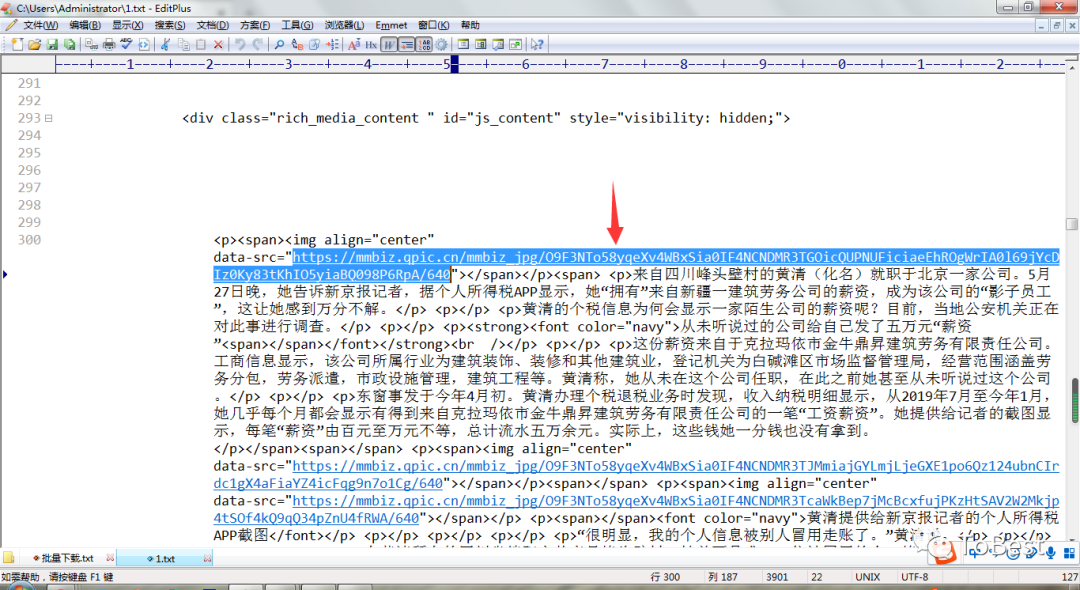Image resolution: width=1080 pixels, height=590 pixels.
Task: Create a new document from toolbar
Action: point(17,45)
